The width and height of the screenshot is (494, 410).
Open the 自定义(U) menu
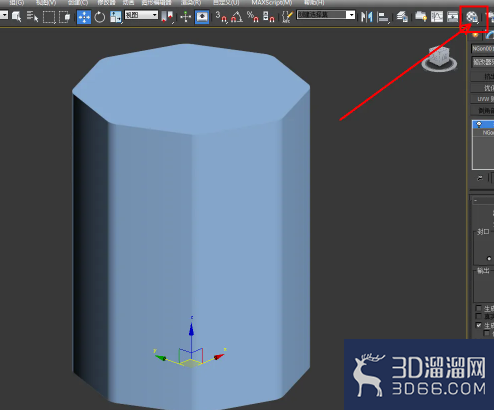[226, 3]
